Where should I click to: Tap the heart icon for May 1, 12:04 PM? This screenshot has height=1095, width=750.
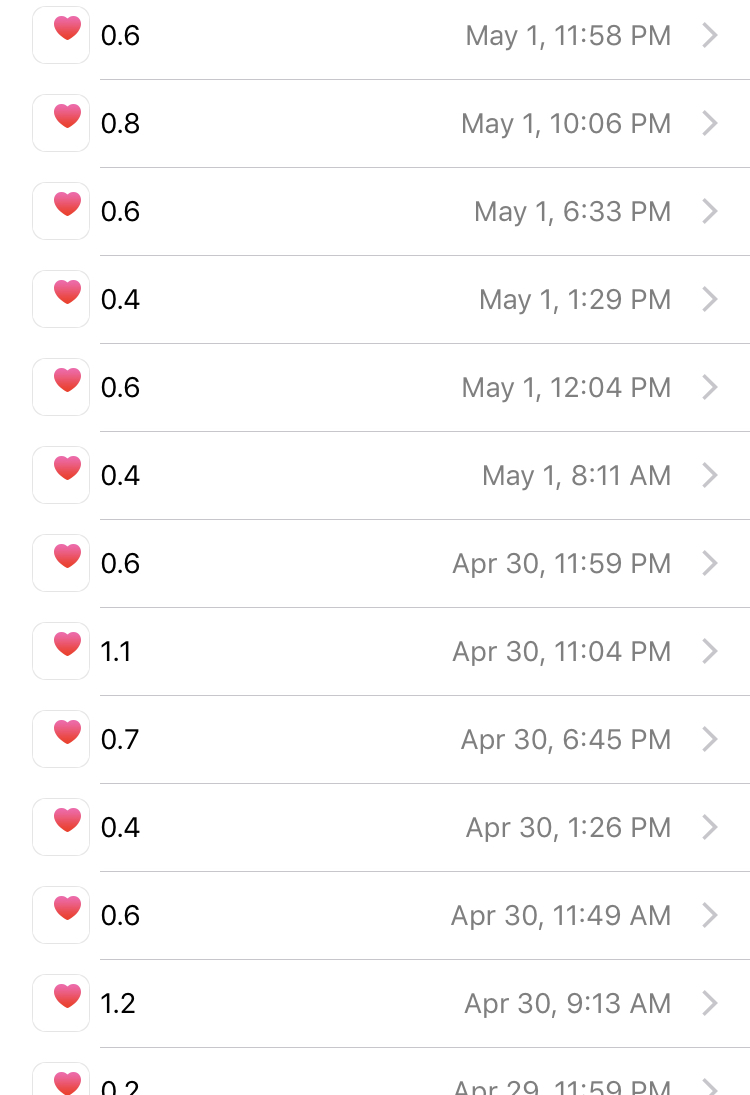61,387
